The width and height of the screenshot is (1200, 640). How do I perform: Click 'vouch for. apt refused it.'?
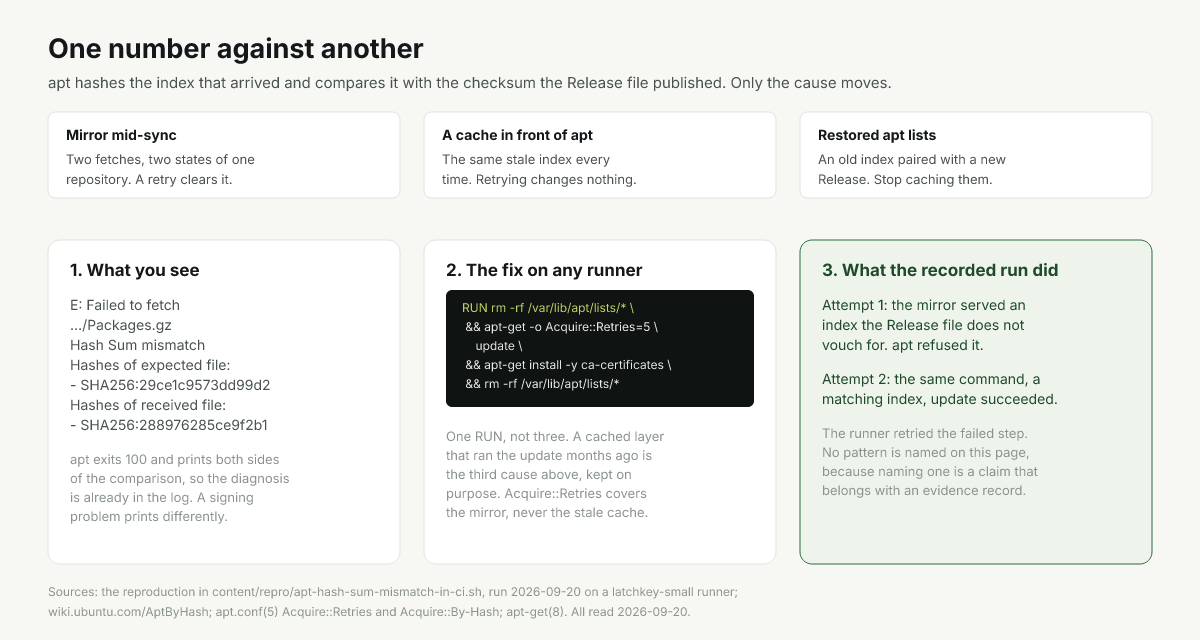coord(903,345)
